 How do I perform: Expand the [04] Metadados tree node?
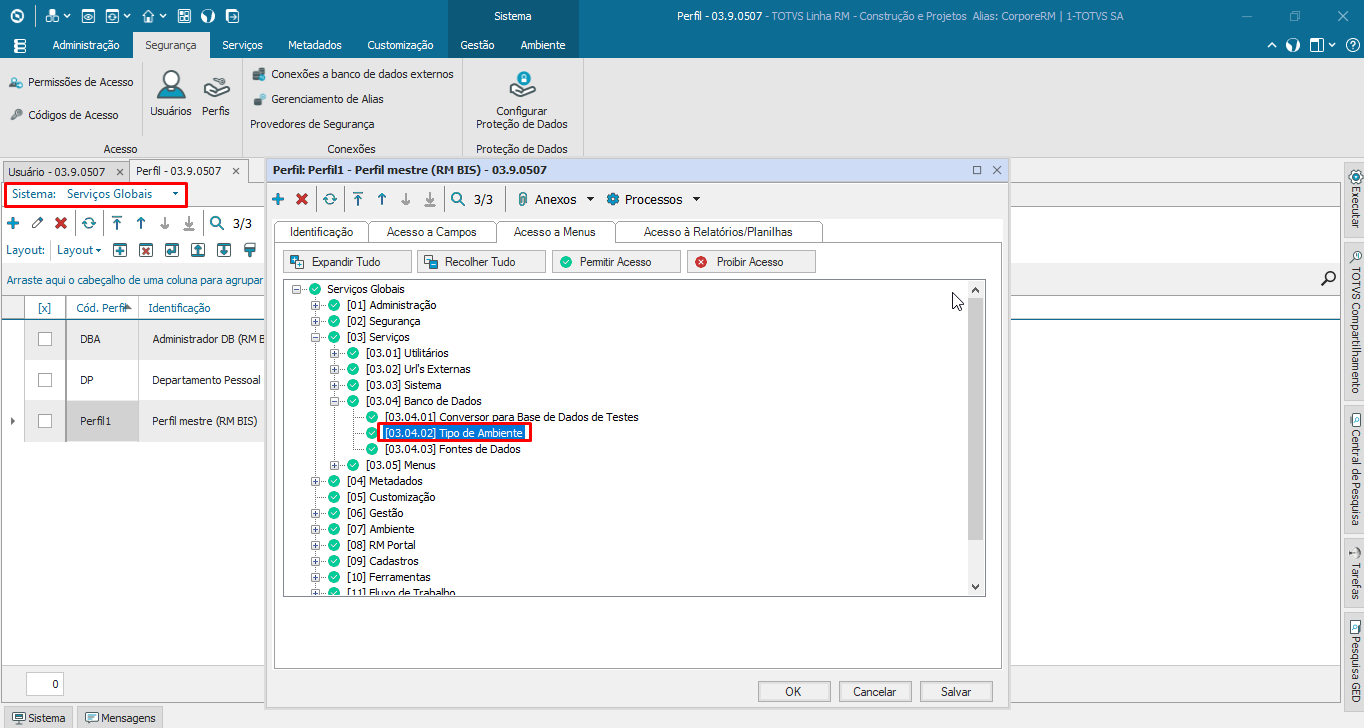pyautogui.click(x=316, y=481)
